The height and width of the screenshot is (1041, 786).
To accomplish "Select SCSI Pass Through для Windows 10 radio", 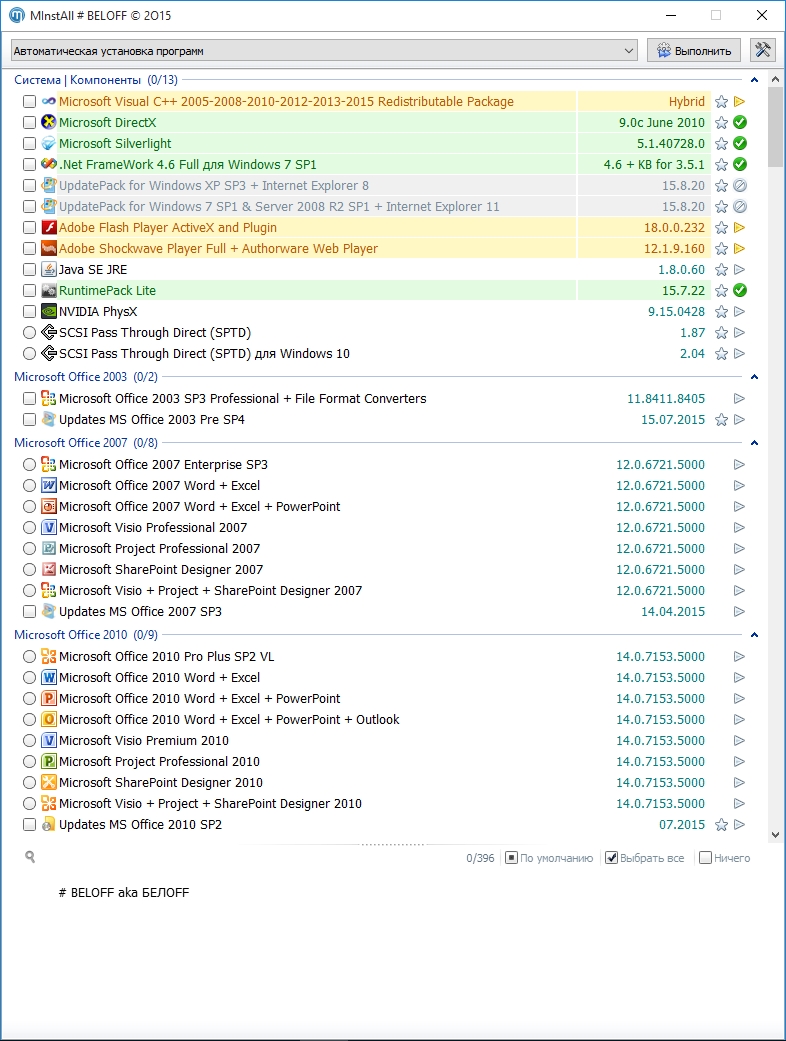I will click(x=29, y=353).
